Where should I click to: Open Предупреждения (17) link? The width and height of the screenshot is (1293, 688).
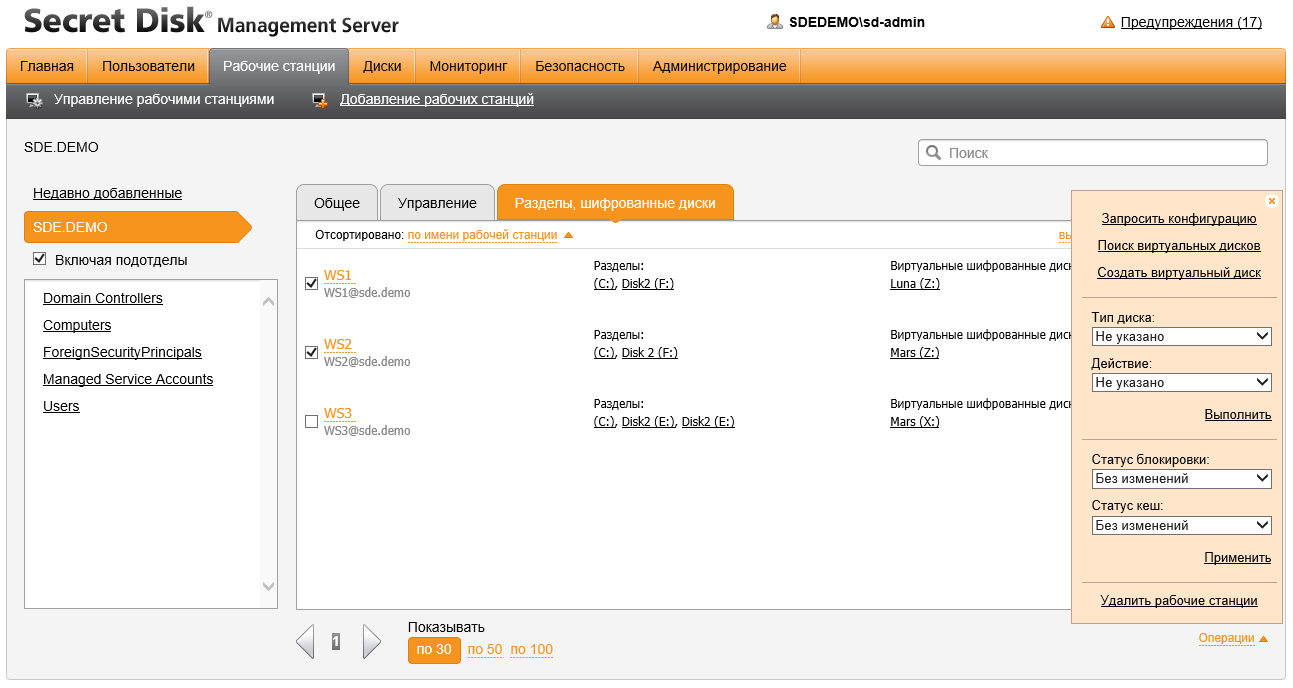(1191, 22)
